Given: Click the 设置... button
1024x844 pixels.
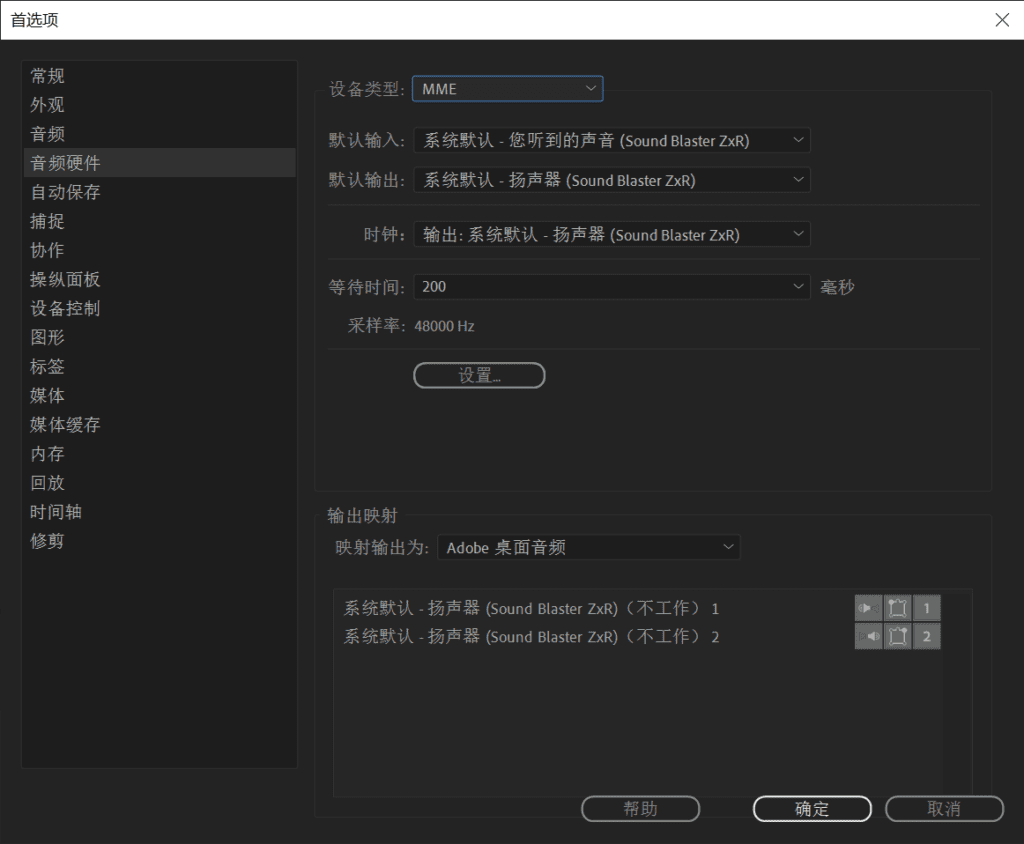Looking at the screenshot, I should point(479,376).
